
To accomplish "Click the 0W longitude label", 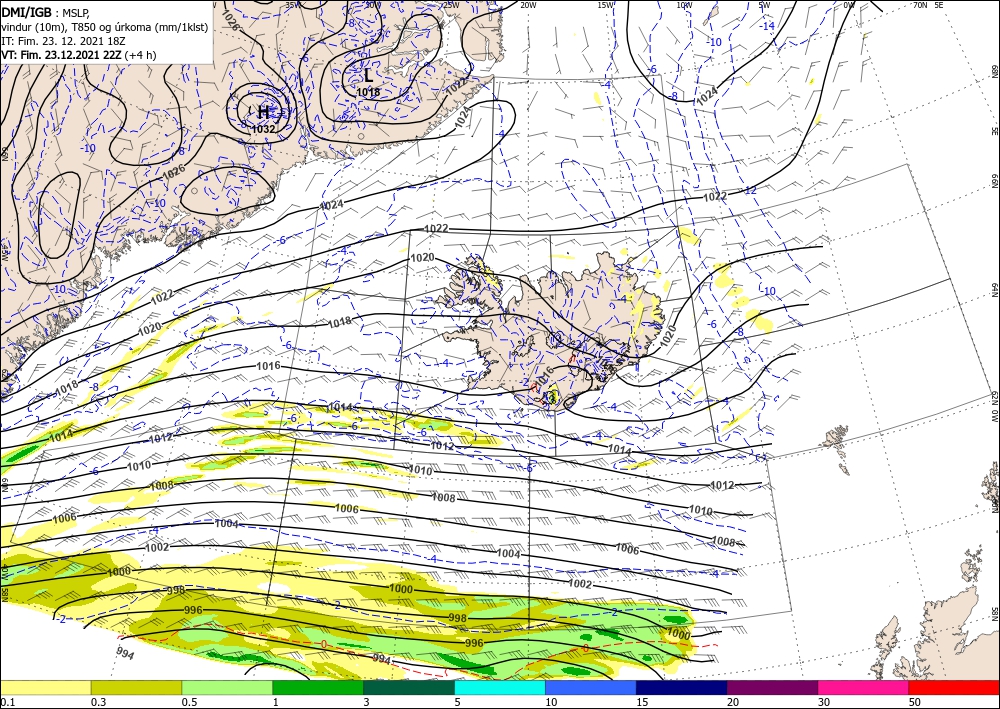I will click(x=849, y=5).
